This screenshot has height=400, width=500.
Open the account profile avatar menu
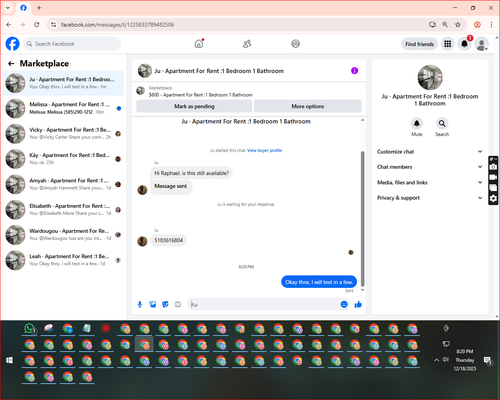tap(481, 44)
